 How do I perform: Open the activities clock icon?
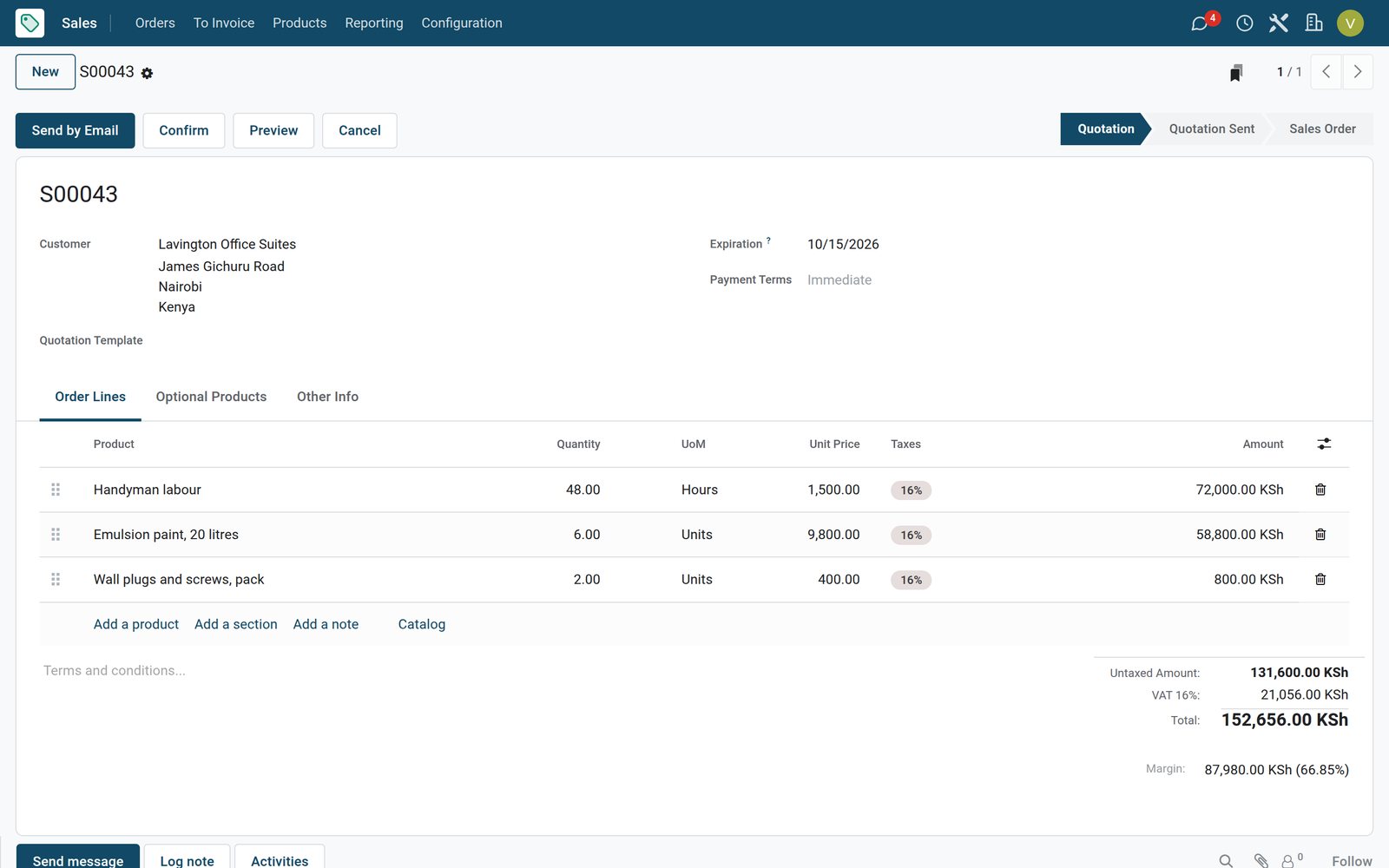pos(1244,23)
